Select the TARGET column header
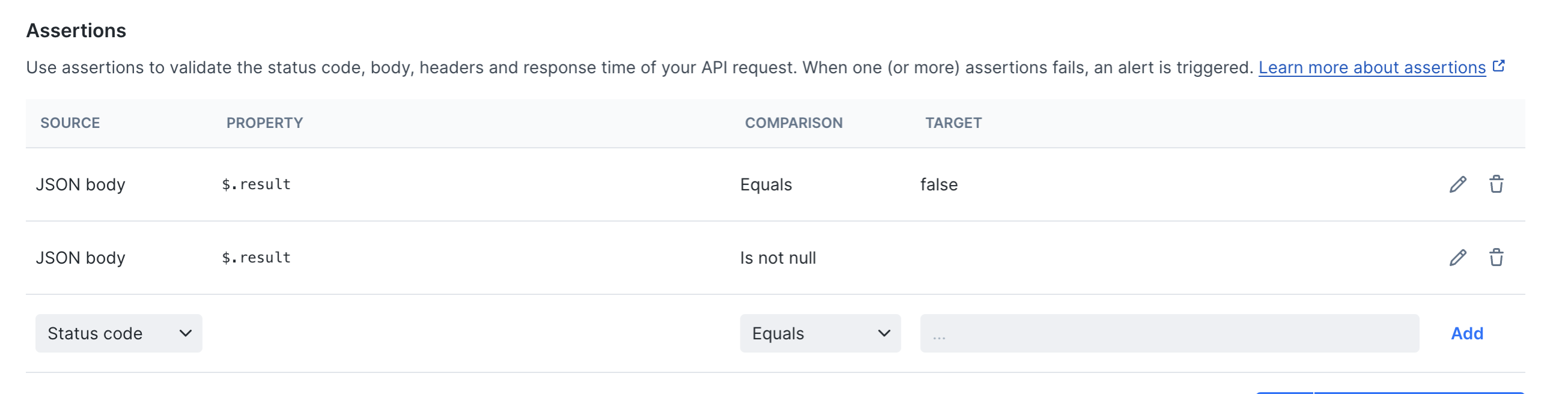The height and width of the screenshot is (394, 1568). pos(953,123)
